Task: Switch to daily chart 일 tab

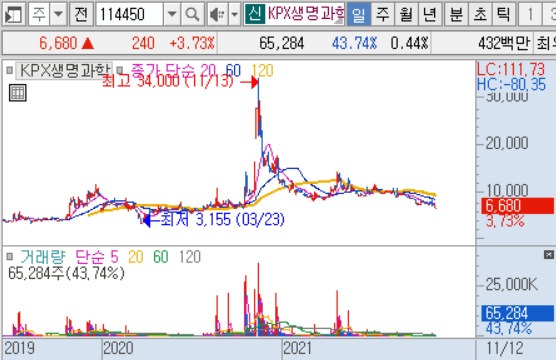Action: tap(358, 15)
